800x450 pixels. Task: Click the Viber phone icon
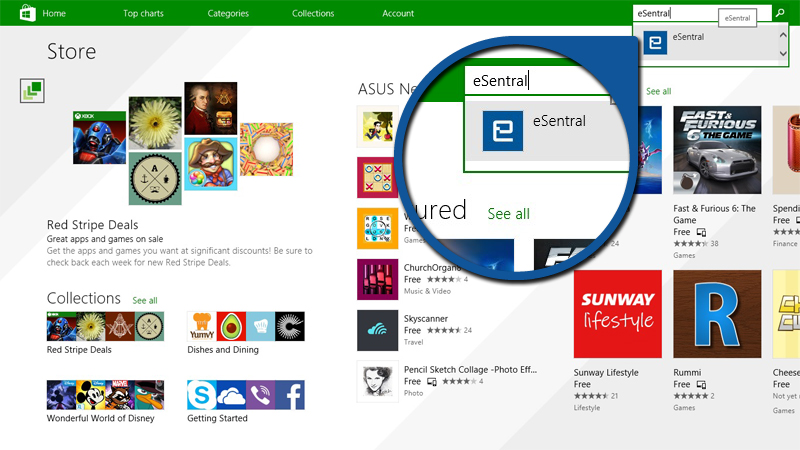[261, 394]
